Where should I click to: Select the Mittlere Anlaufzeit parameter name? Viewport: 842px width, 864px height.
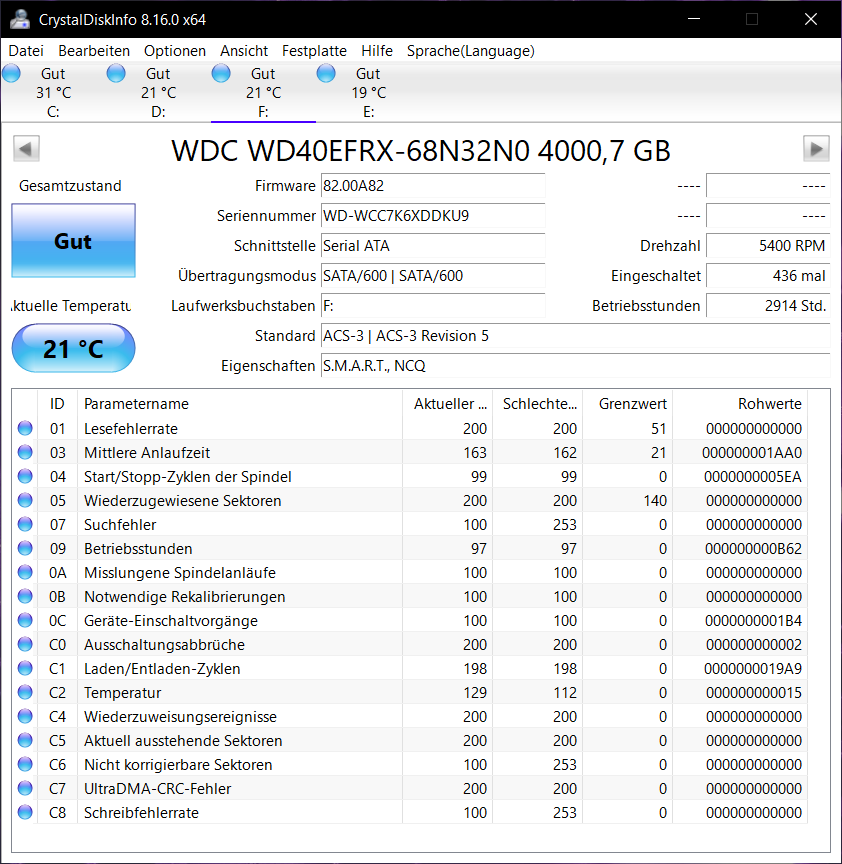pos(147,453)
